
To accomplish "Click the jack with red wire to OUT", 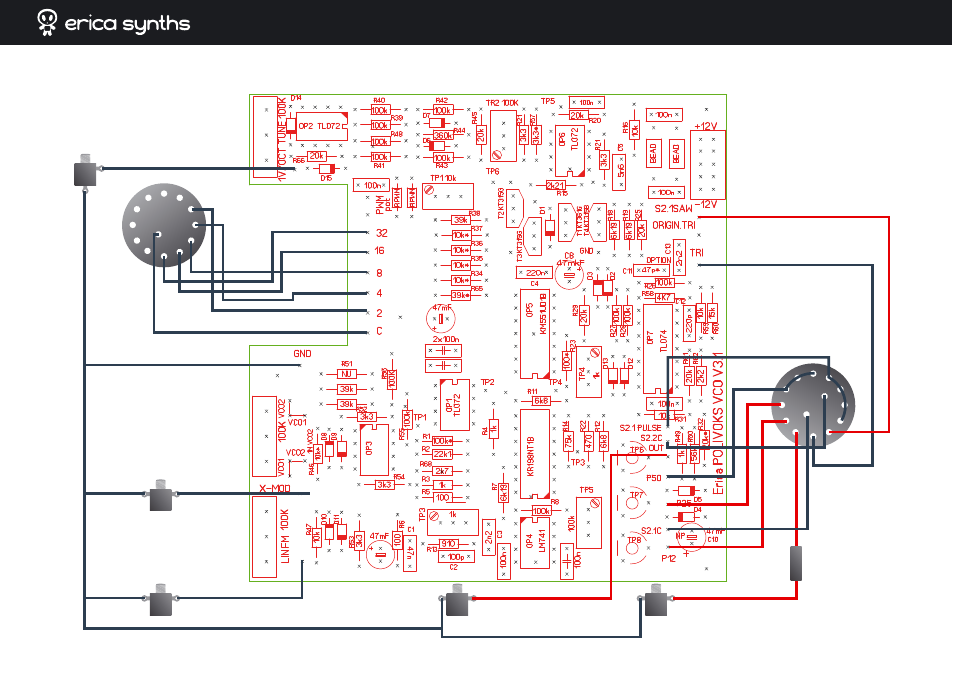I will point(458,600).
